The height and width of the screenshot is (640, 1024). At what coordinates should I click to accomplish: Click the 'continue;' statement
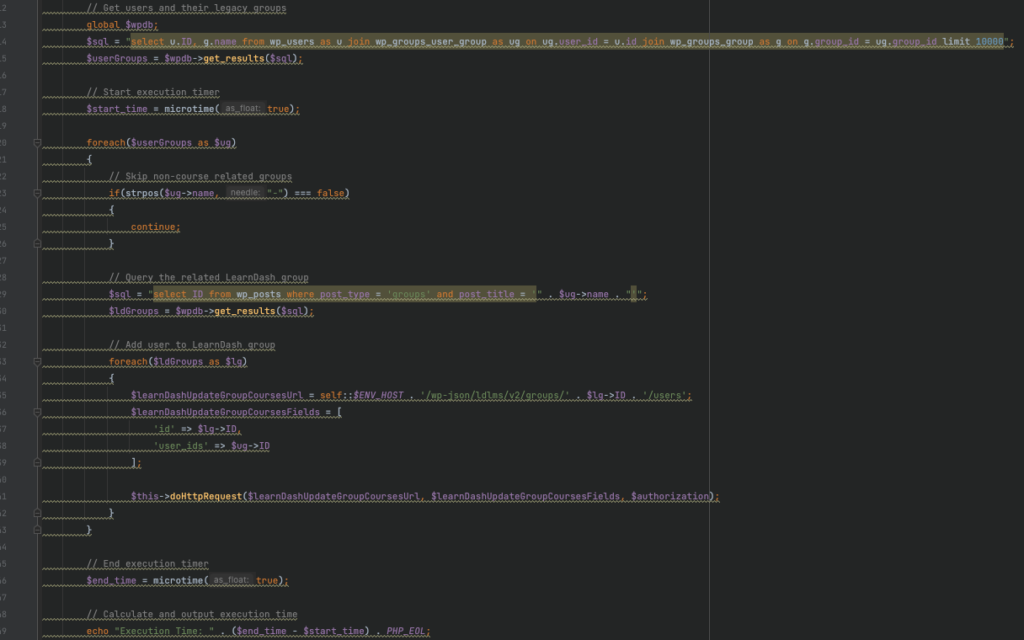pos(155,227)
